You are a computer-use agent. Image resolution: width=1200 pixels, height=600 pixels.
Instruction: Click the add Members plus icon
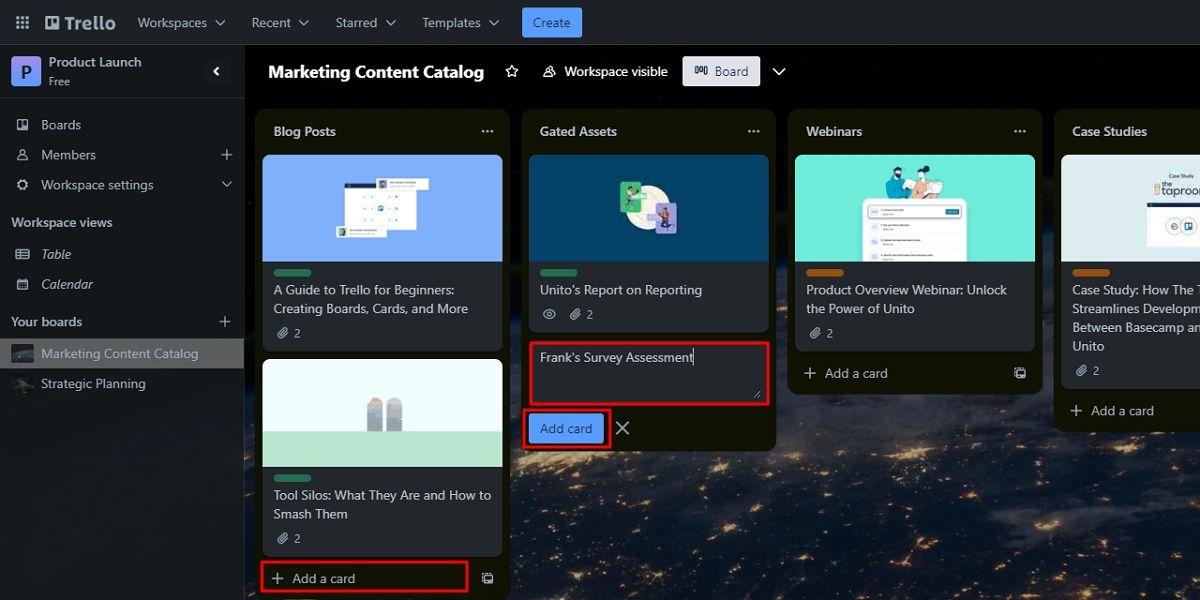226,154
